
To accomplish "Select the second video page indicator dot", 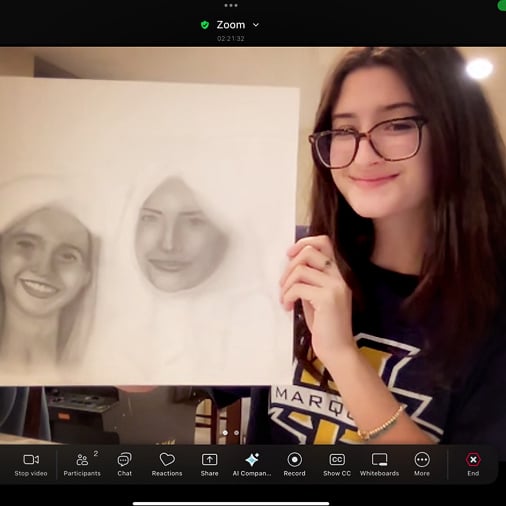I will click(236, 433).
